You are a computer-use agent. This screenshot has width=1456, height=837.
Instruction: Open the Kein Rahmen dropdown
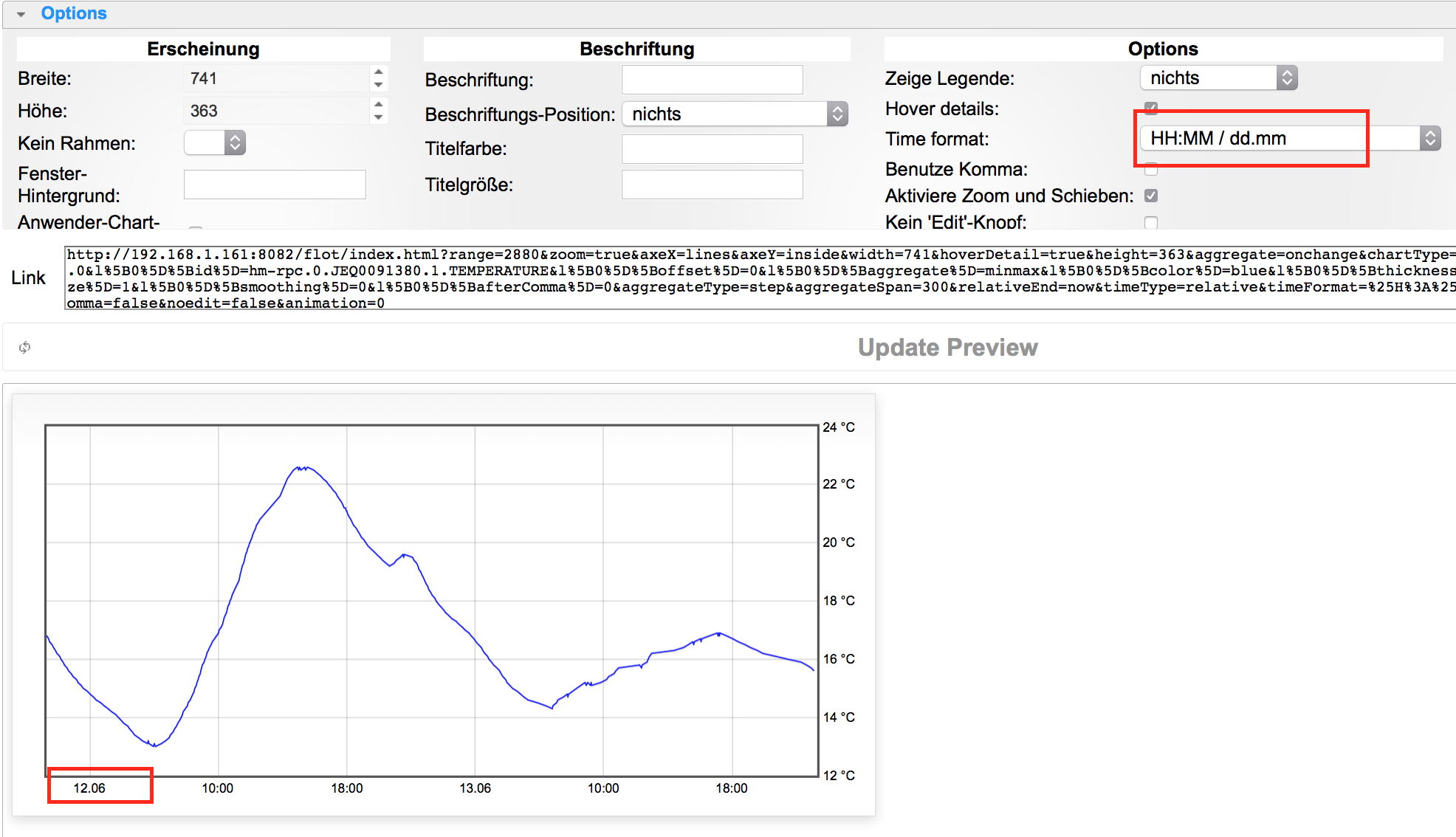(x=215, y=142)
